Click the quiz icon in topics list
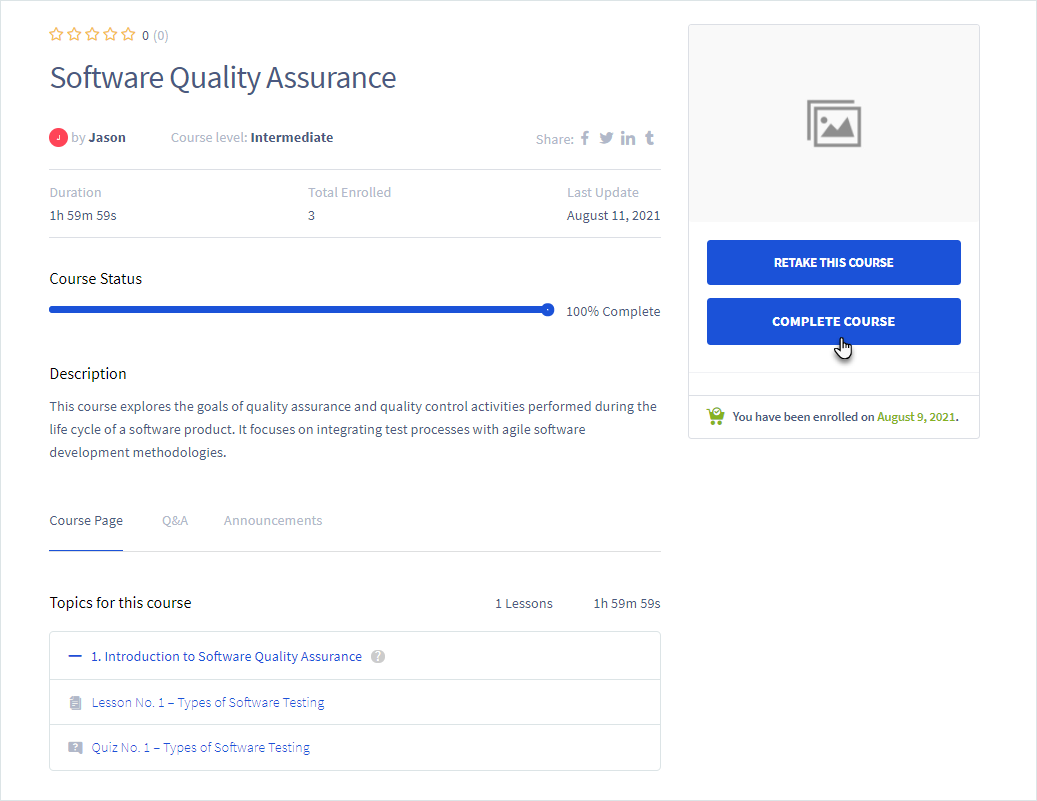This screenshot has height=801, width=1037. (x=75, y=748)
